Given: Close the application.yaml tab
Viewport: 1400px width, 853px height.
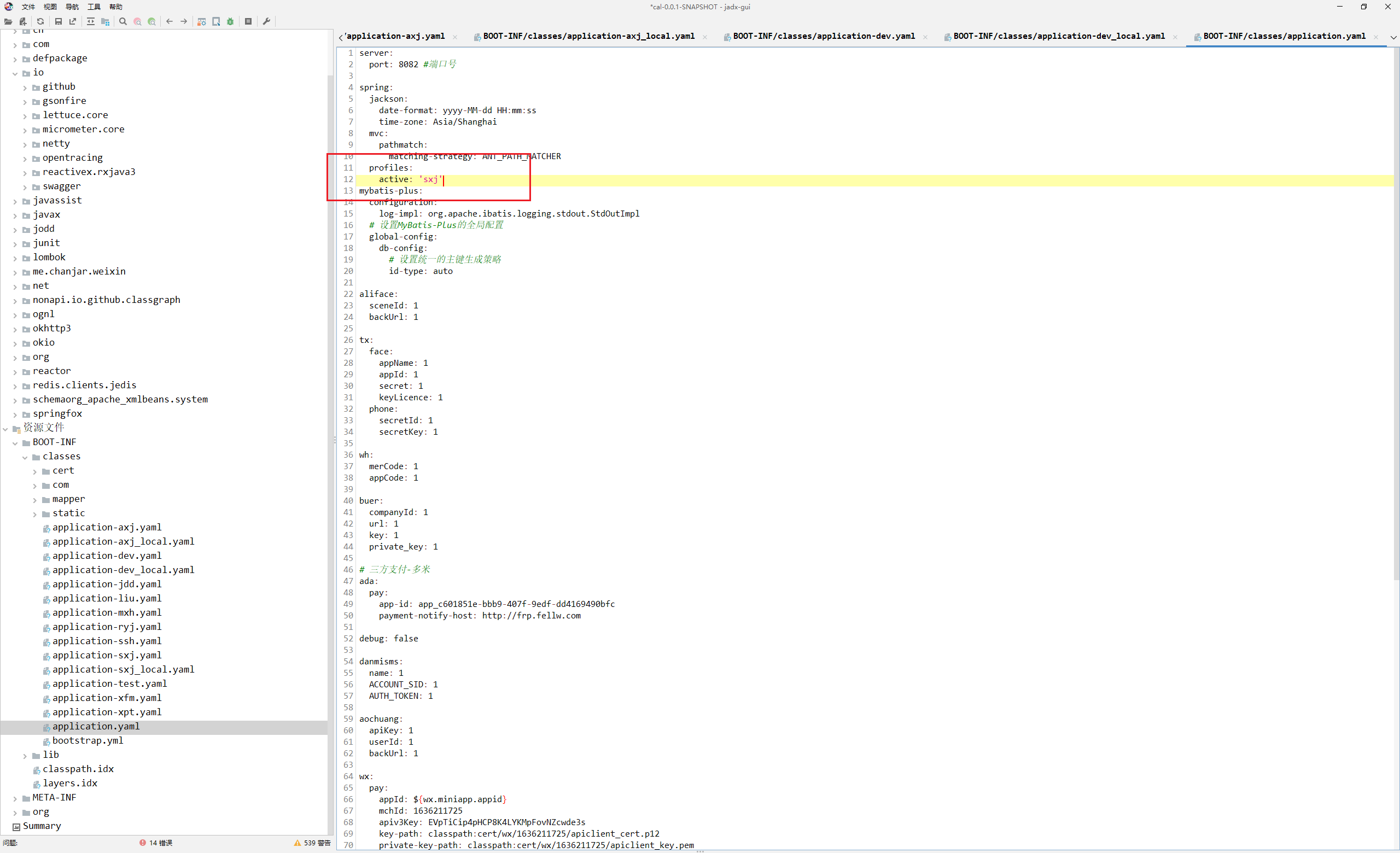Looking at the screenshot, I should [x=1376, y=37].
